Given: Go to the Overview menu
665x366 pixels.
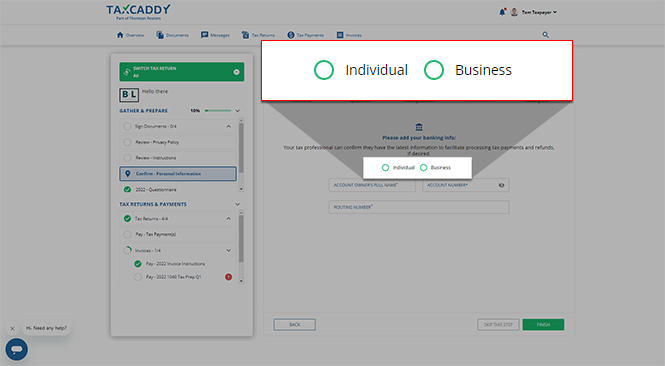Looking at the screenshot, I should coord(130,35).
